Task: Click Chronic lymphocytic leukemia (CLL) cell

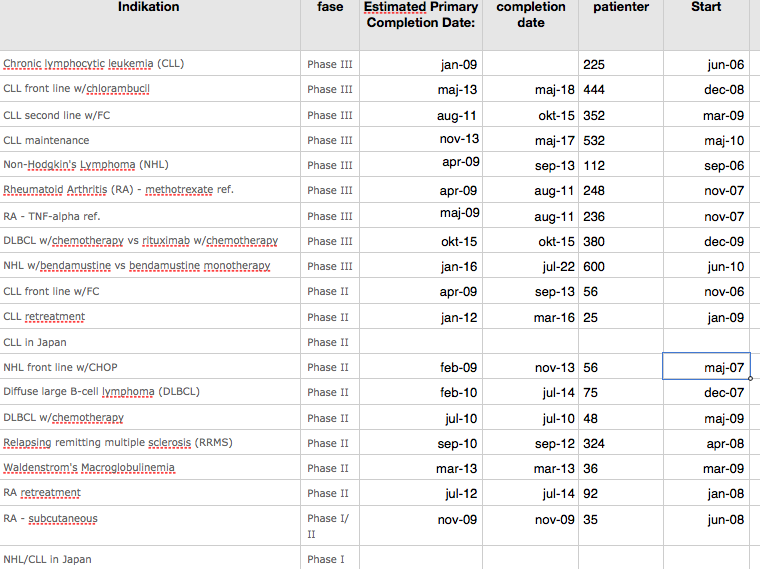Action: pos(150,63)
